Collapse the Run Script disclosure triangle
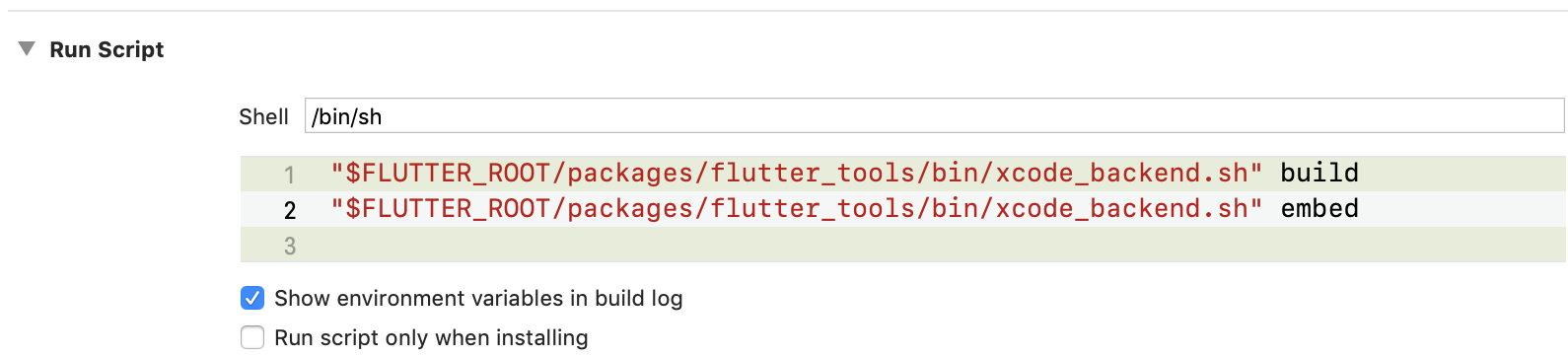Screen dimensions: 1568x357 pos(27,48)
